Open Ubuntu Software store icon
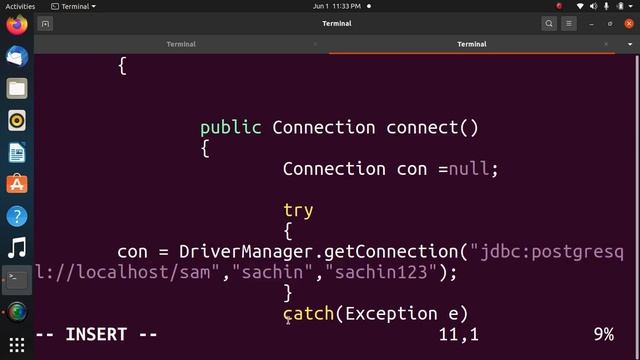 coord(17,184)
